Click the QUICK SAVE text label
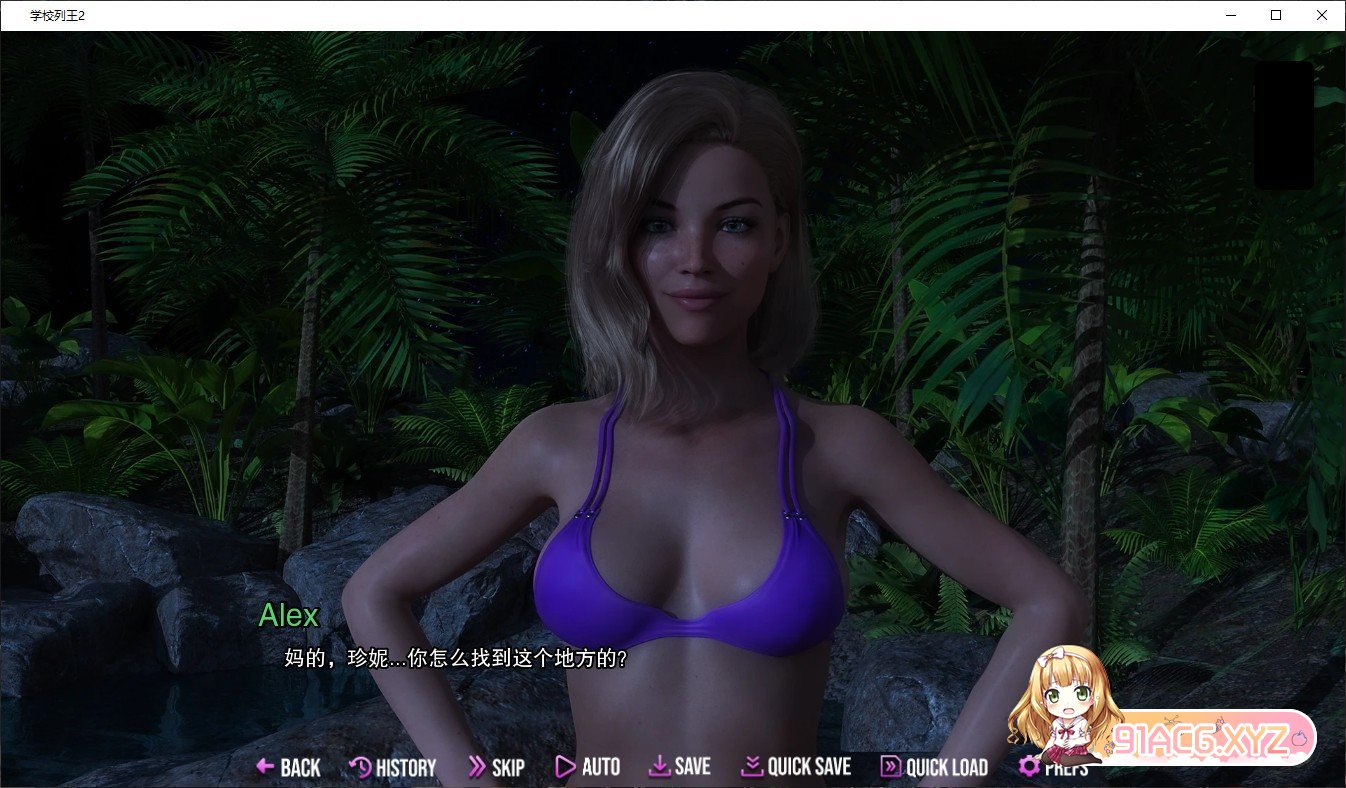This screenshot has height=788, width=1346. tap(809, 768)
